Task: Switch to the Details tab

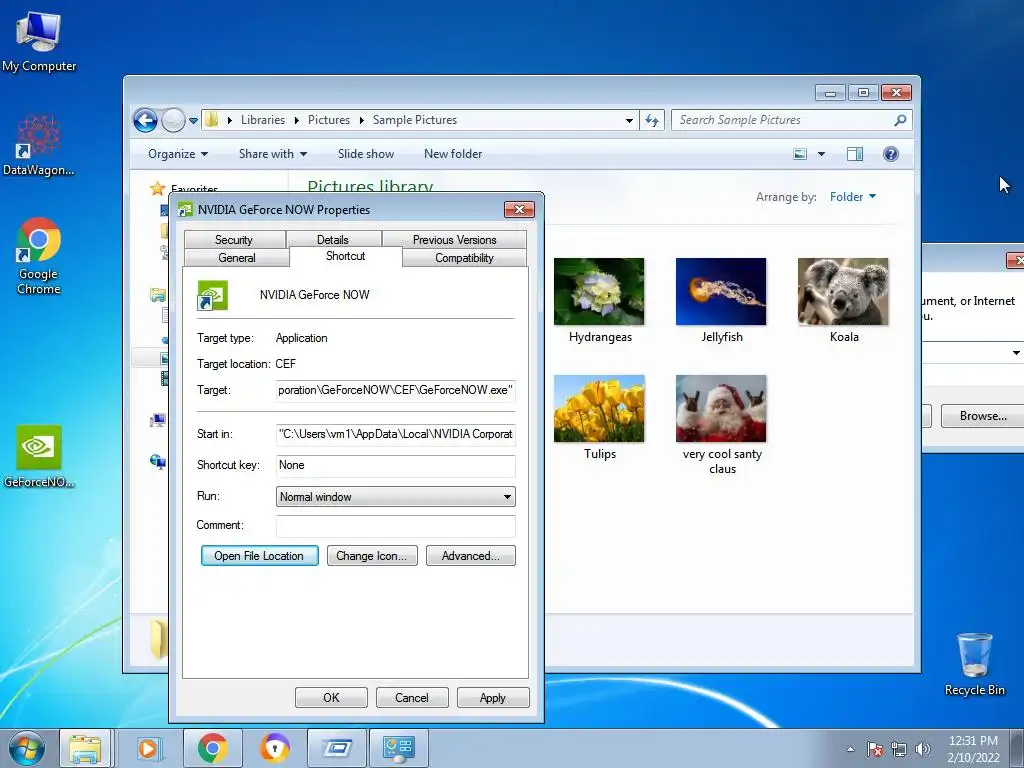Action: tap(333, 240)
